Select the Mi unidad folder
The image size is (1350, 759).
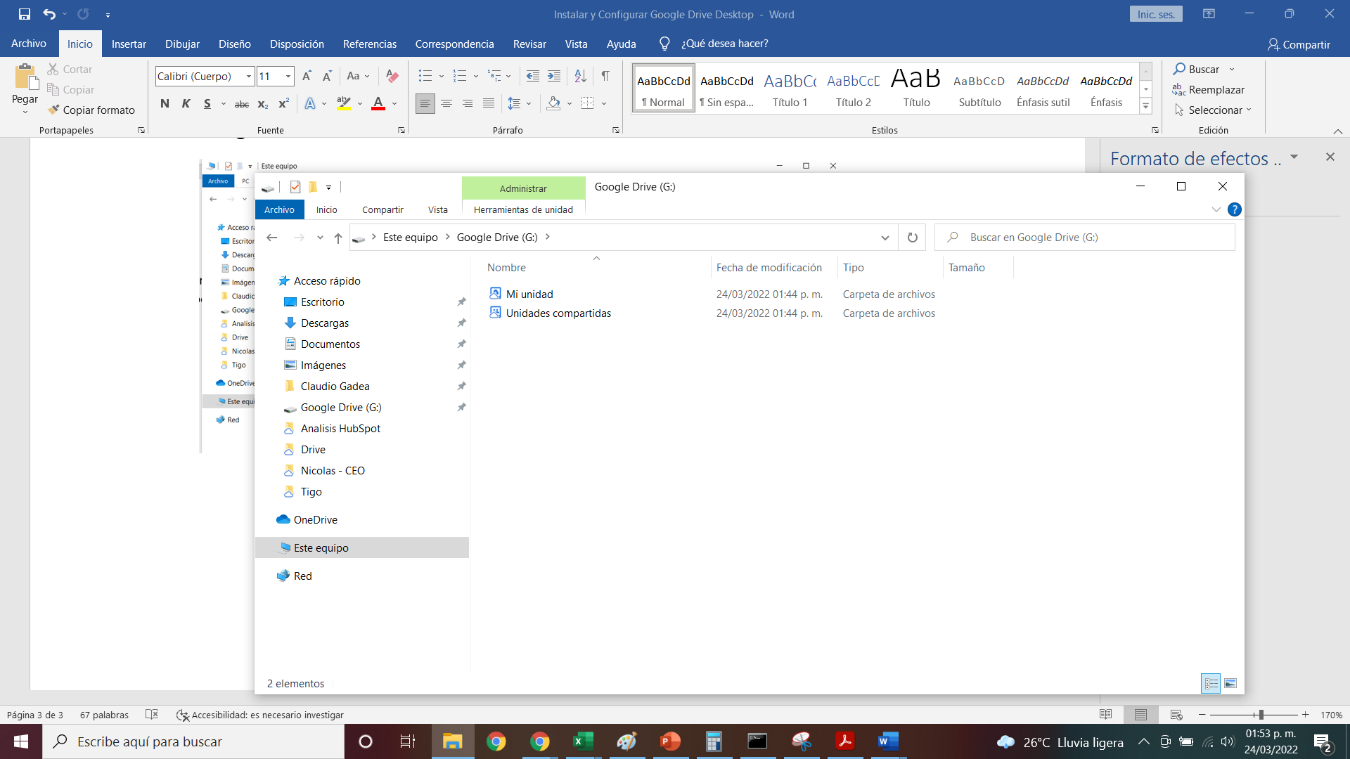pos(529,294)
